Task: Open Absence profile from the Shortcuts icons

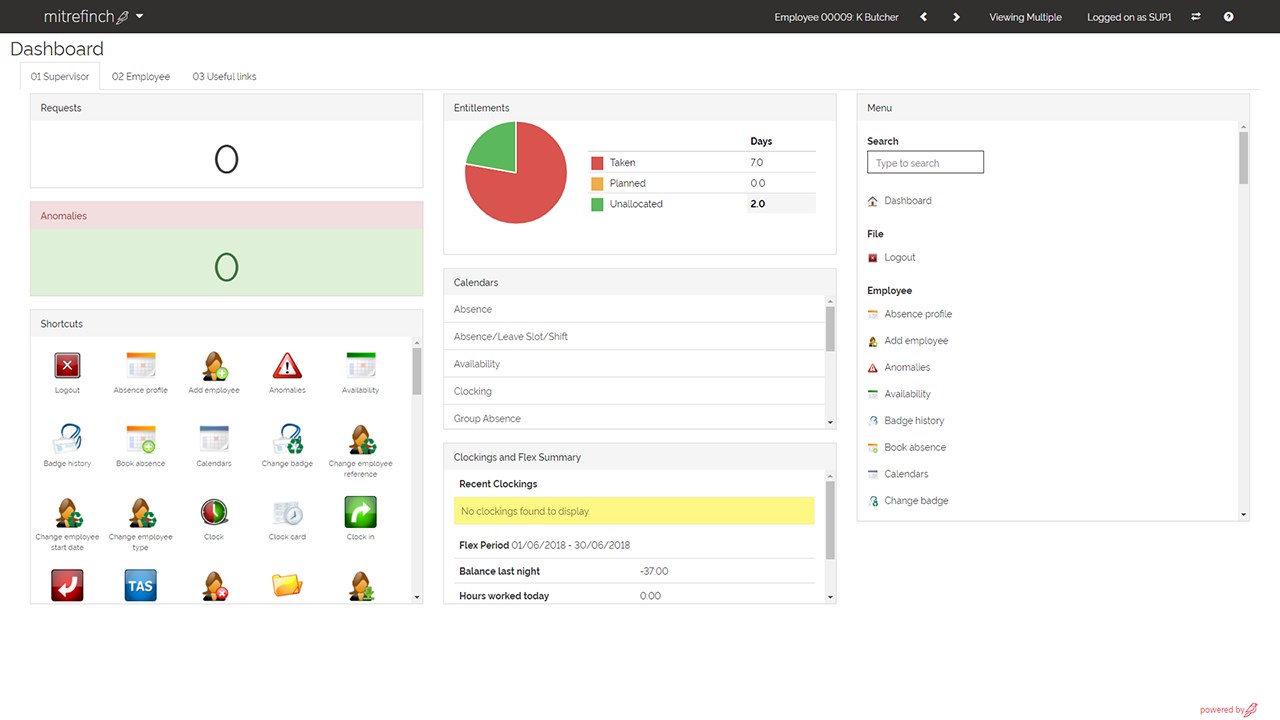Action: (x=141, y=365)
